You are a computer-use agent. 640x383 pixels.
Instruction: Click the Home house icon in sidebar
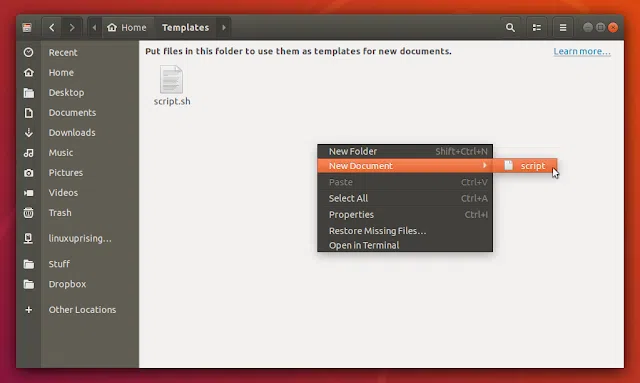[29, 72]
